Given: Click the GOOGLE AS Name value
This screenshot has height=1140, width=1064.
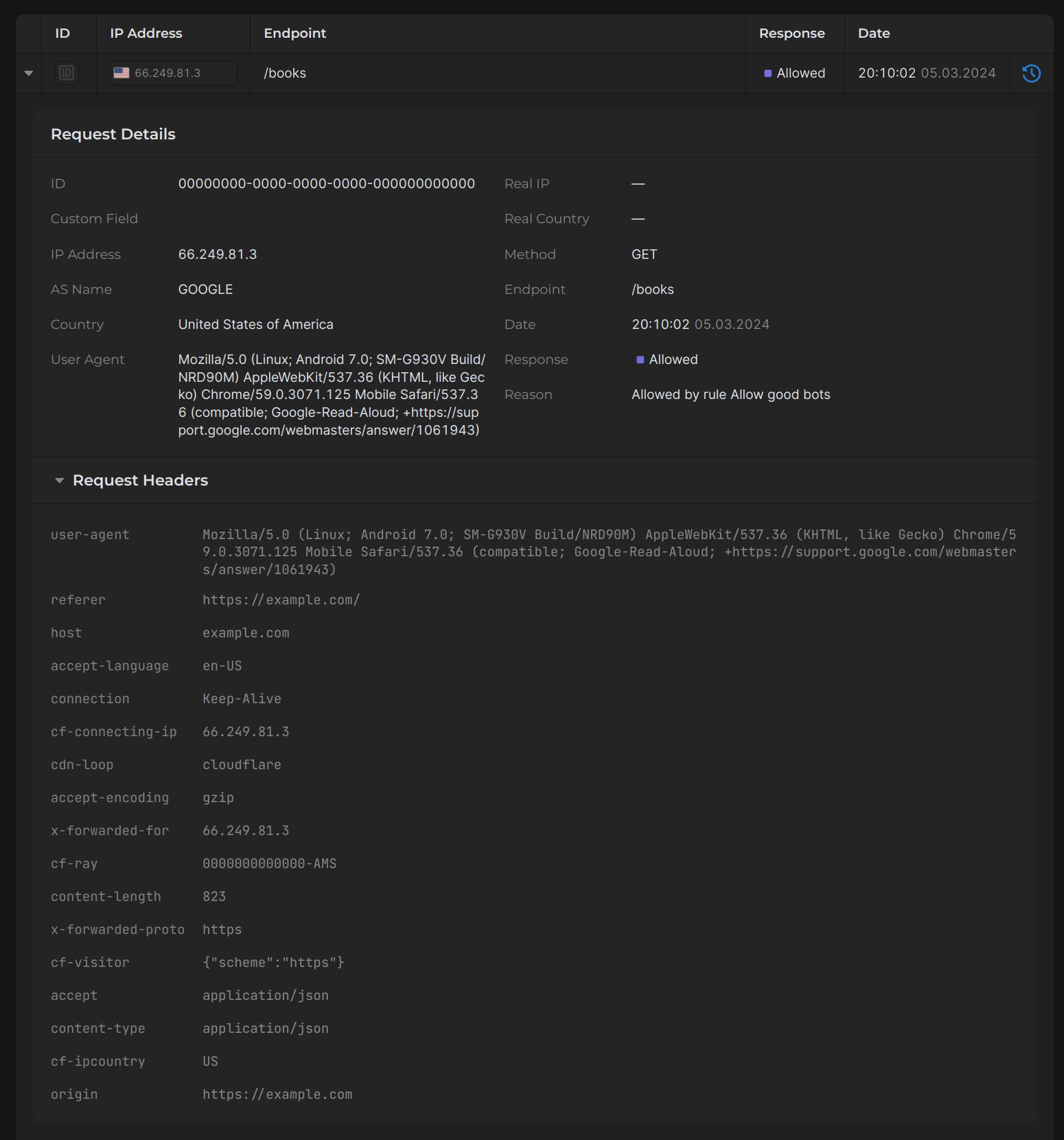Looking at the screenshot, I should [205, 289].
